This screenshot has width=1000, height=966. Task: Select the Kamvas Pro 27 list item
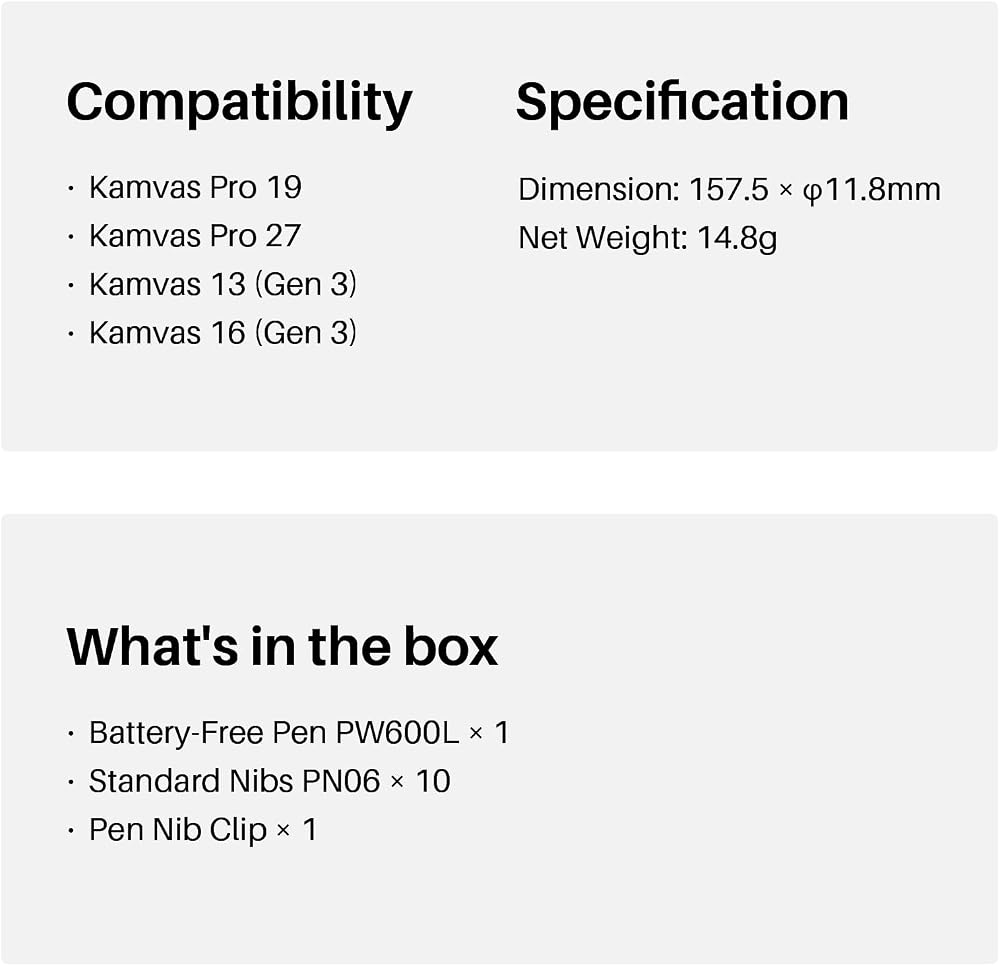coord(195,236)
